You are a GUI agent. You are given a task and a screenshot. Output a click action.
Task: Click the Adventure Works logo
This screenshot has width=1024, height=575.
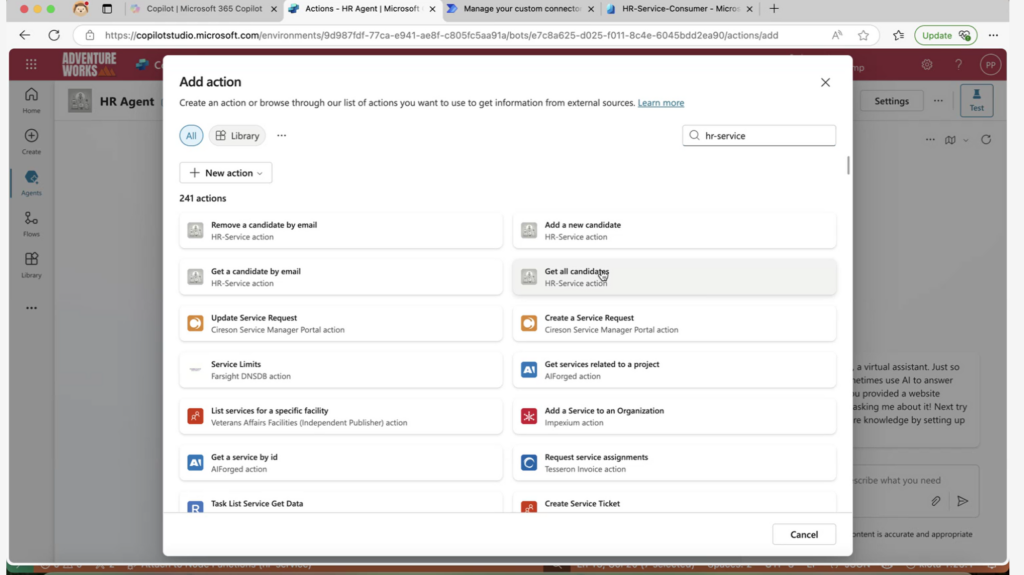[x=89, y=65]
